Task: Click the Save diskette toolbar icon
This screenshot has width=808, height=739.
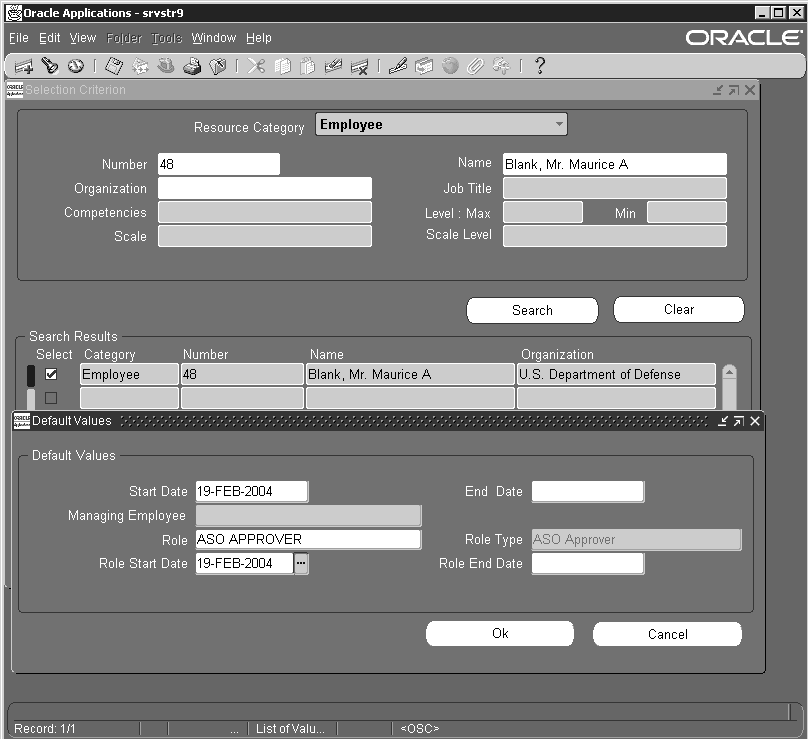Action: (113, 66)
